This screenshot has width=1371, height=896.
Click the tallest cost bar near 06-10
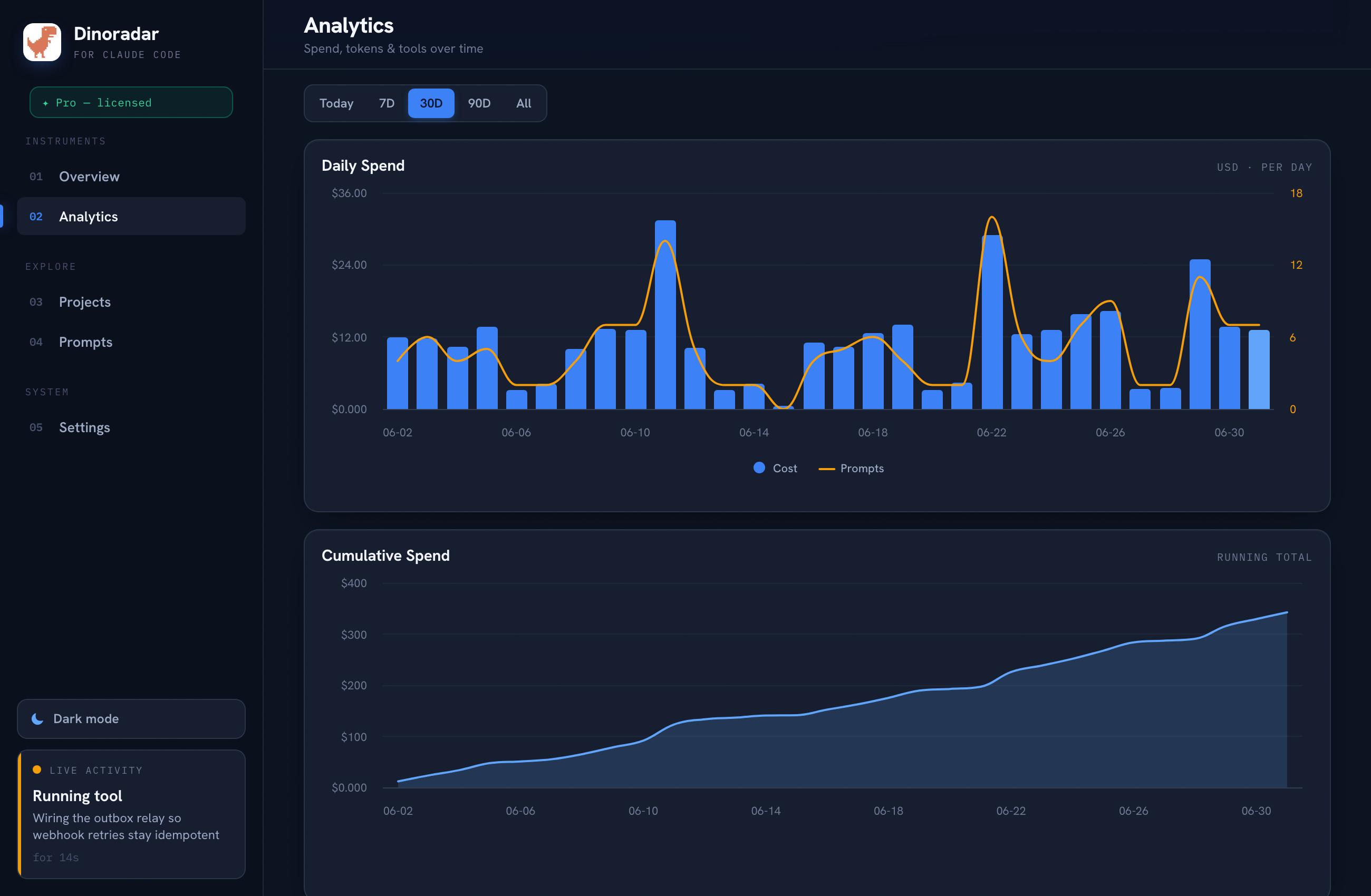pos(665,315)
